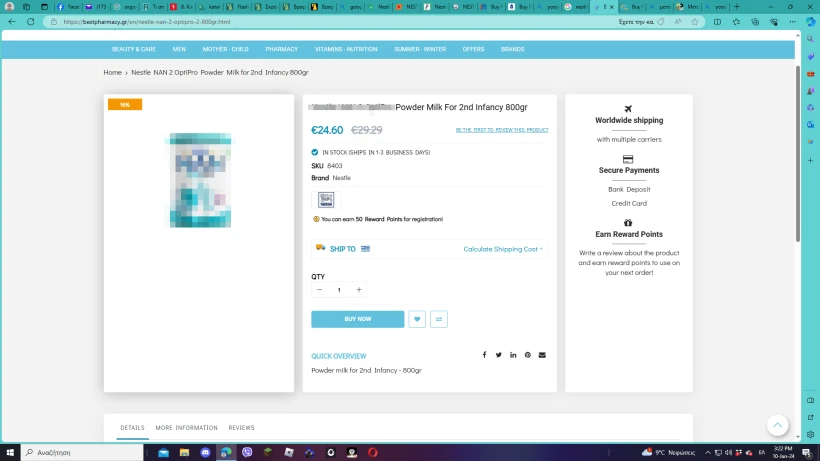The height and width of the screenshot is (461, 820).
Task: Open the Reviews tab
Action: point(241,428)
